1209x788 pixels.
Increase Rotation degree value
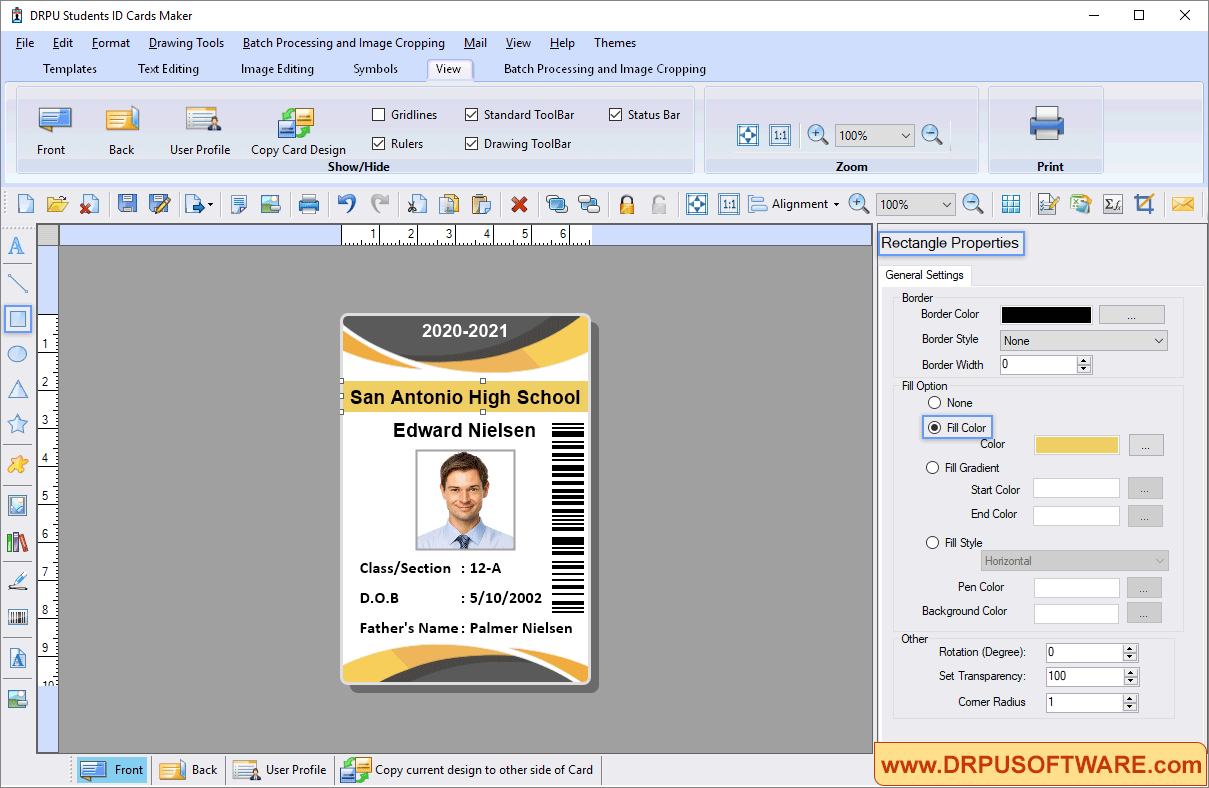tap(1130, 648)
